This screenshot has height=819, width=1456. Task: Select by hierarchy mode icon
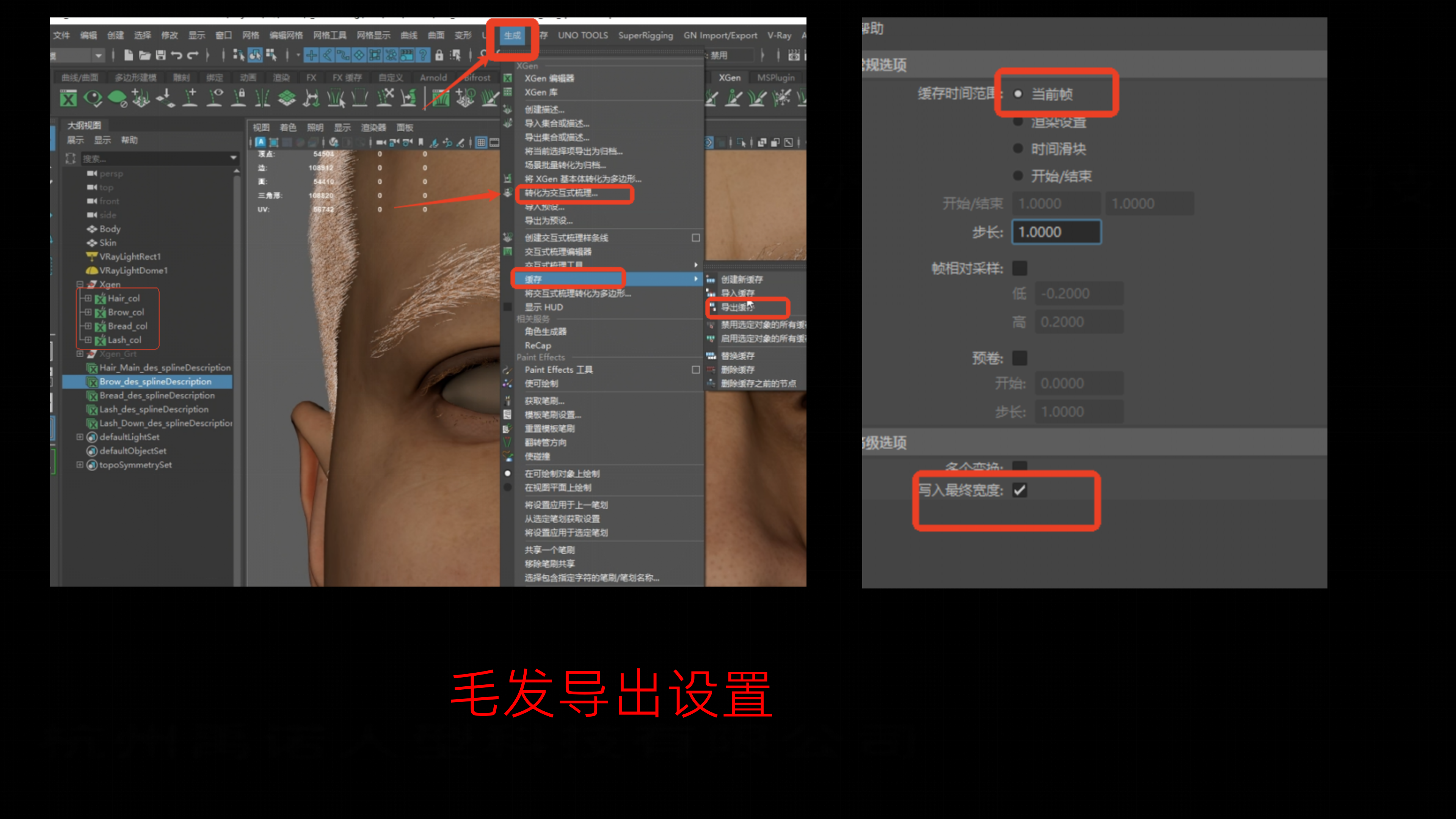point(238,55)
